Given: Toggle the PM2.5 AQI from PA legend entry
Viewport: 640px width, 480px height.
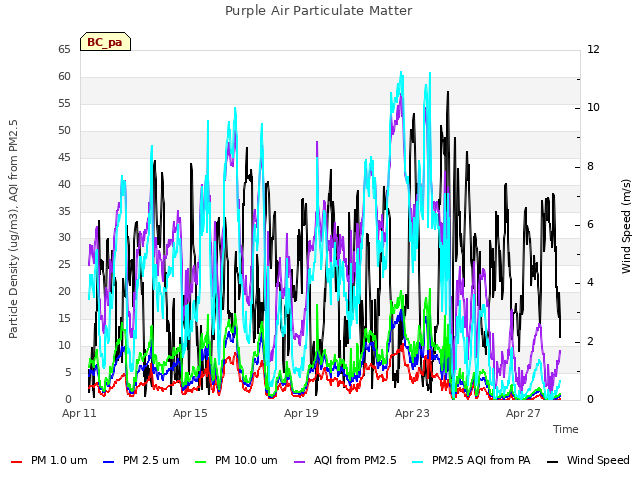Looking at the screenshot, I should 471,461.
